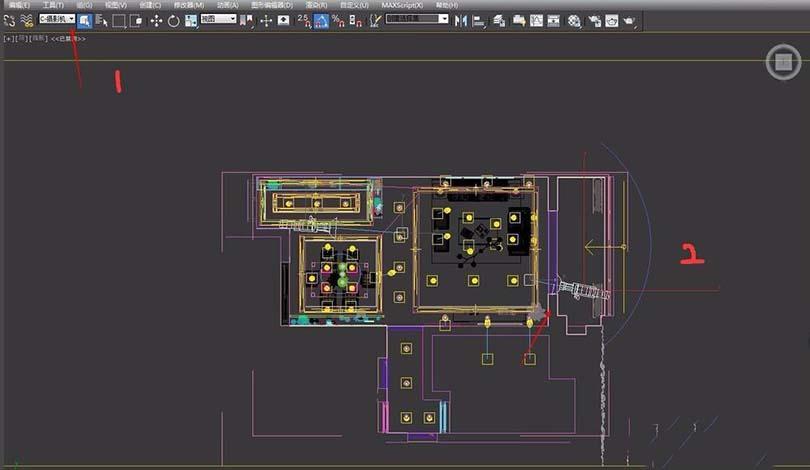Activate the Select Object tool
Image resolution: width=810 pixels, height=470 pixels.
click(85, 21)
